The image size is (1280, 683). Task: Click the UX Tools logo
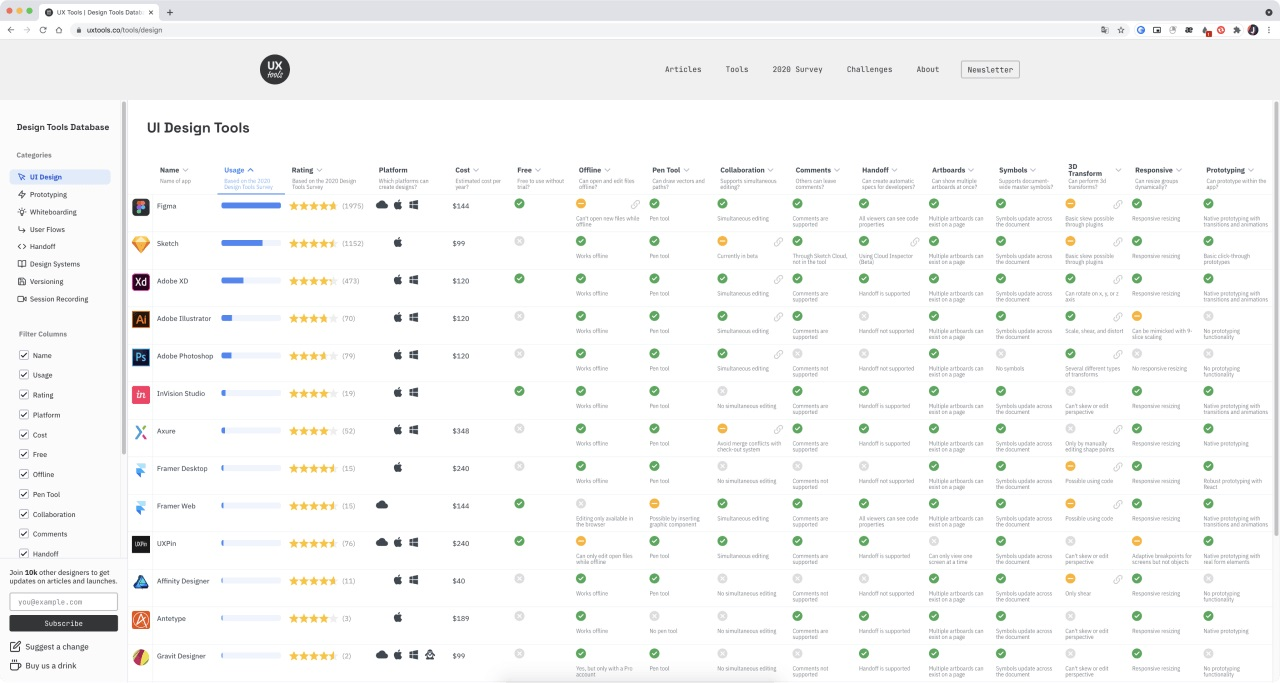(275, 69)
